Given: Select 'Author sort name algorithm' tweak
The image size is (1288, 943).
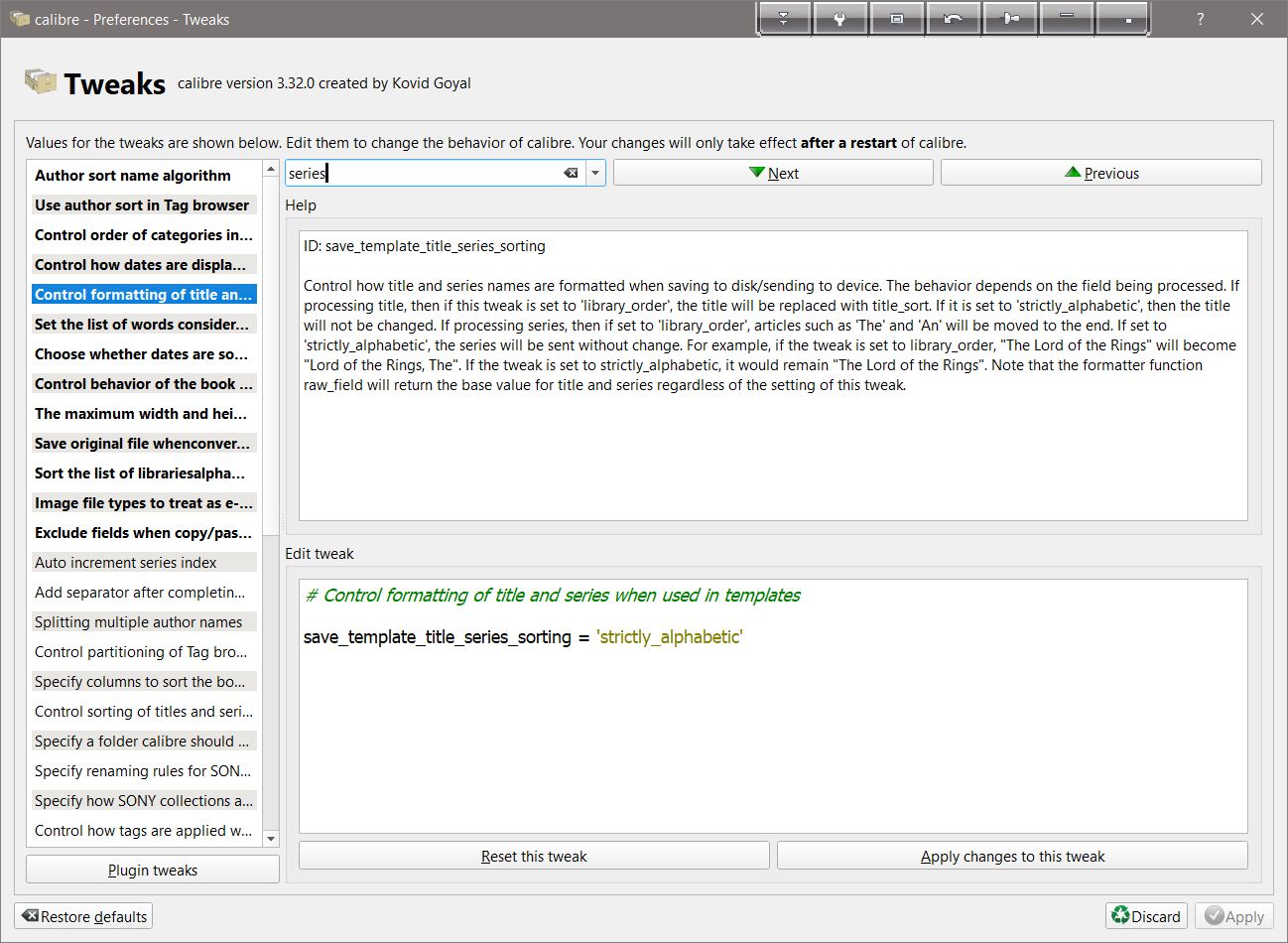Looking at the screenshot, I should pyautogui.click(x=145, y=176).
